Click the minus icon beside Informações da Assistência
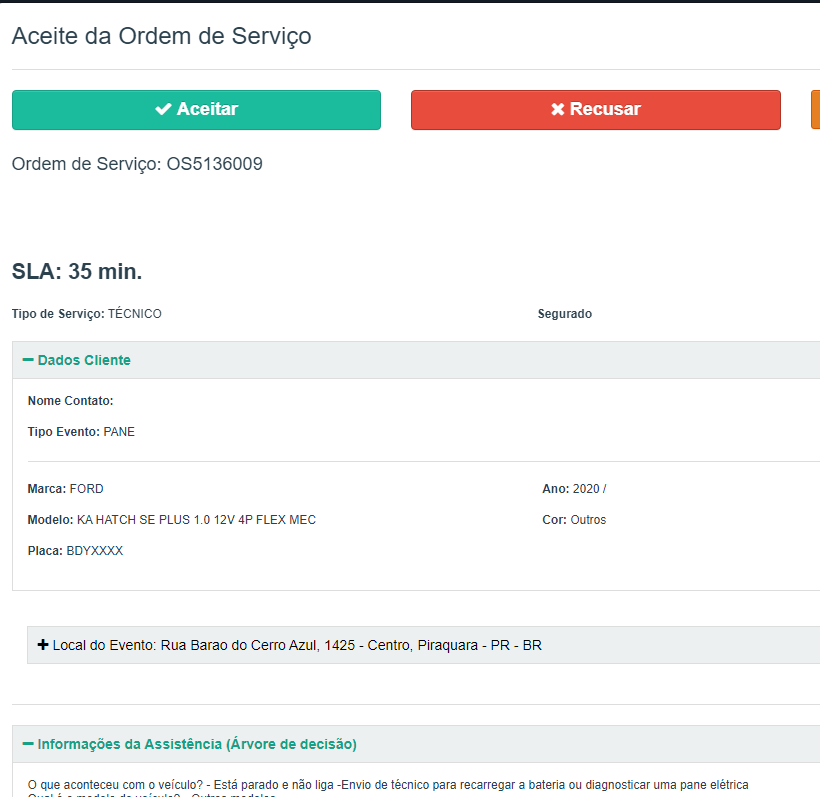This screenshot has width=820, height=797. pyautogui.click(x=28, y=744)
